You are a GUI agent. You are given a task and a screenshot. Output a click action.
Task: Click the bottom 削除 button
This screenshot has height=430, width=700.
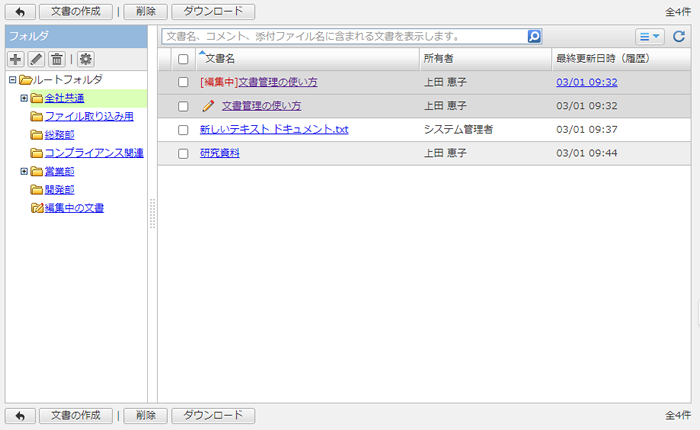tap(146, 416)
